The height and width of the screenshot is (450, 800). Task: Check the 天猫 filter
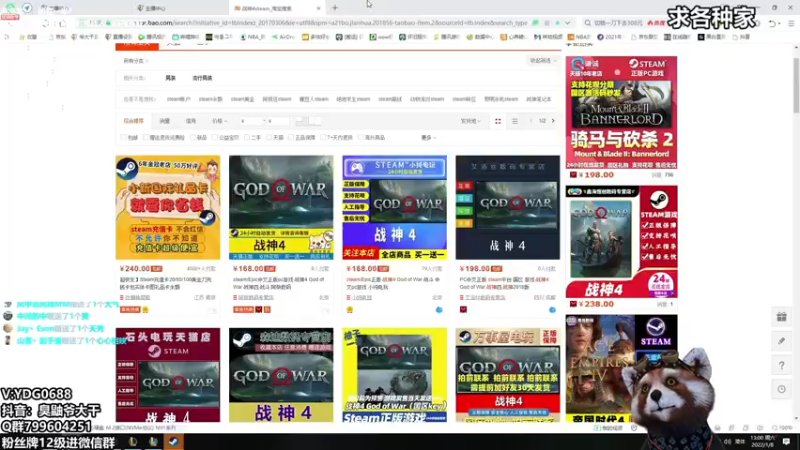(269, 138)
